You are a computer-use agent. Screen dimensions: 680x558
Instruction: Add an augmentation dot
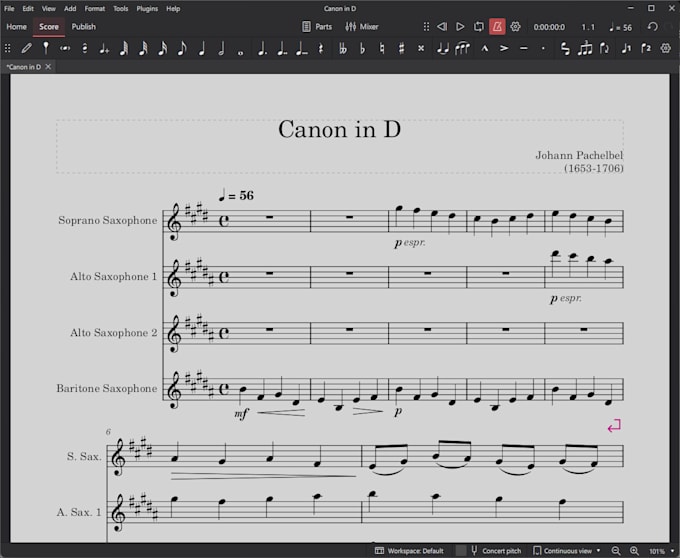pos(262,49)
